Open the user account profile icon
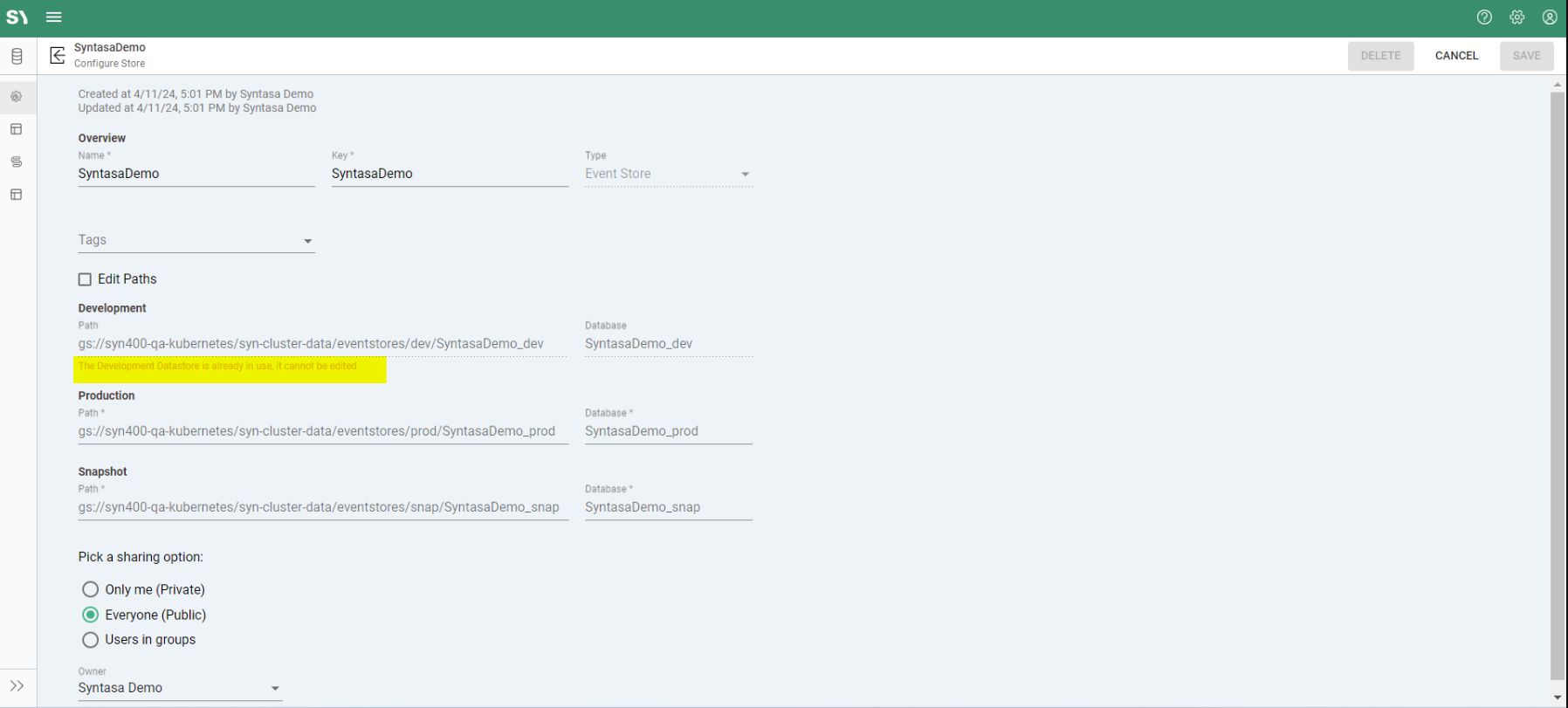This screenshot has width=1568, height=708. (1550, 17)
